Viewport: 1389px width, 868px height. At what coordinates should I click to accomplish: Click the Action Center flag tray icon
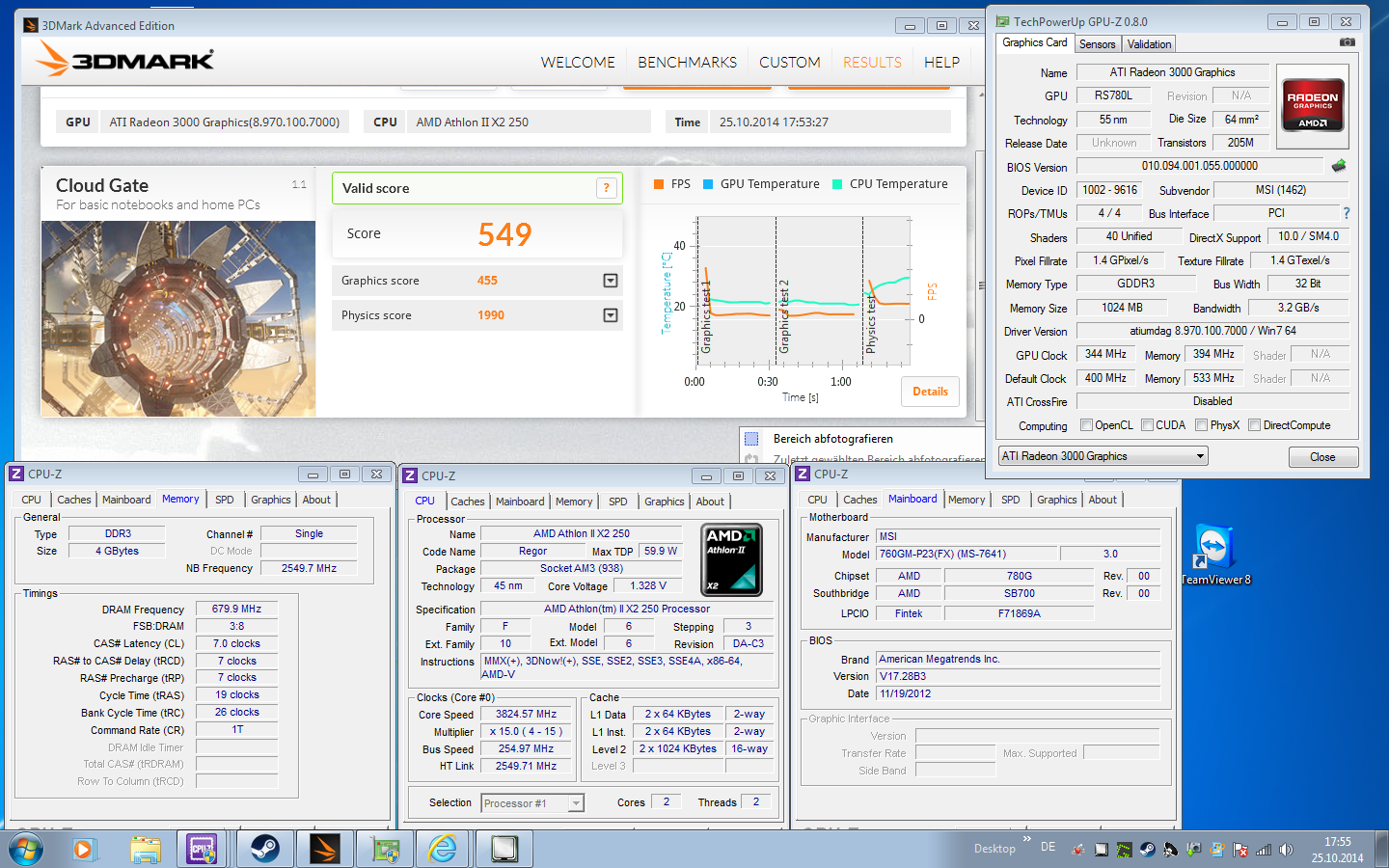[x=1240, y=850]
